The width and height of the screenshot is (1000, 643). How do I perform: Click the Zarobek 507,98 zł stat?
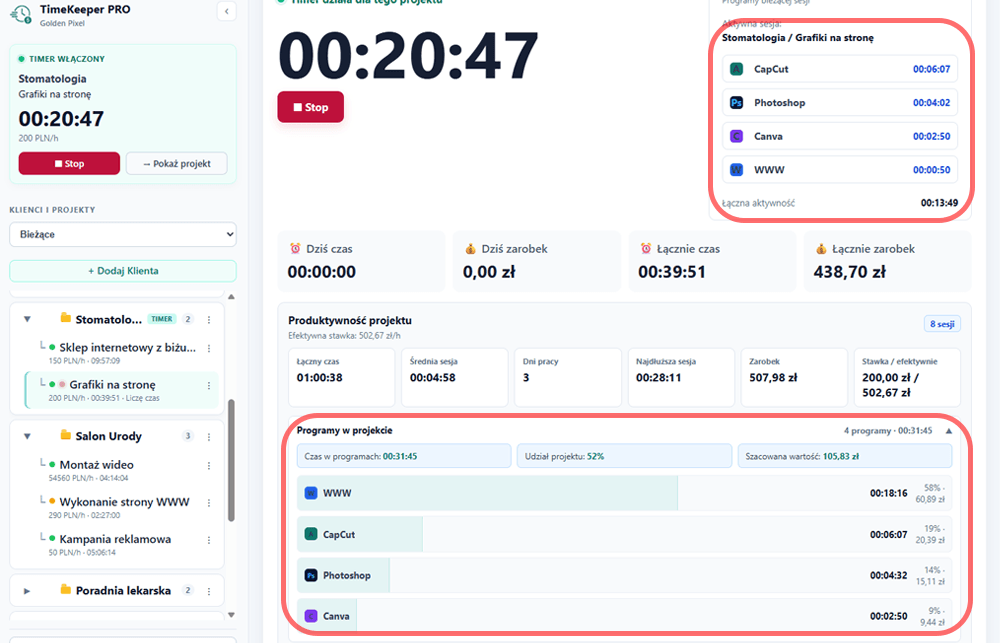[794, 377]
